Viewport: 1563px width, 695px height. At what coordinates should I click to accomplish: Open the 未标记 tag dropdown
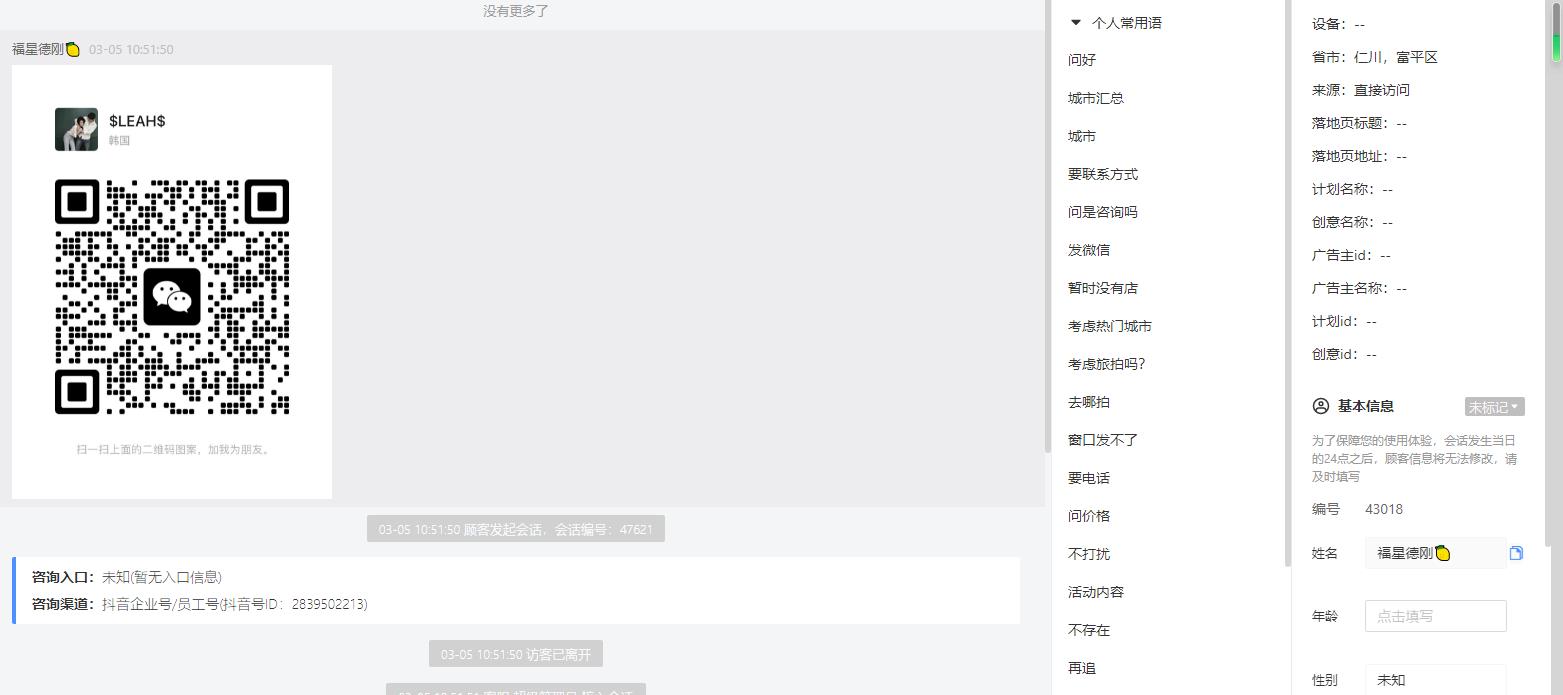pos(1494,407)
